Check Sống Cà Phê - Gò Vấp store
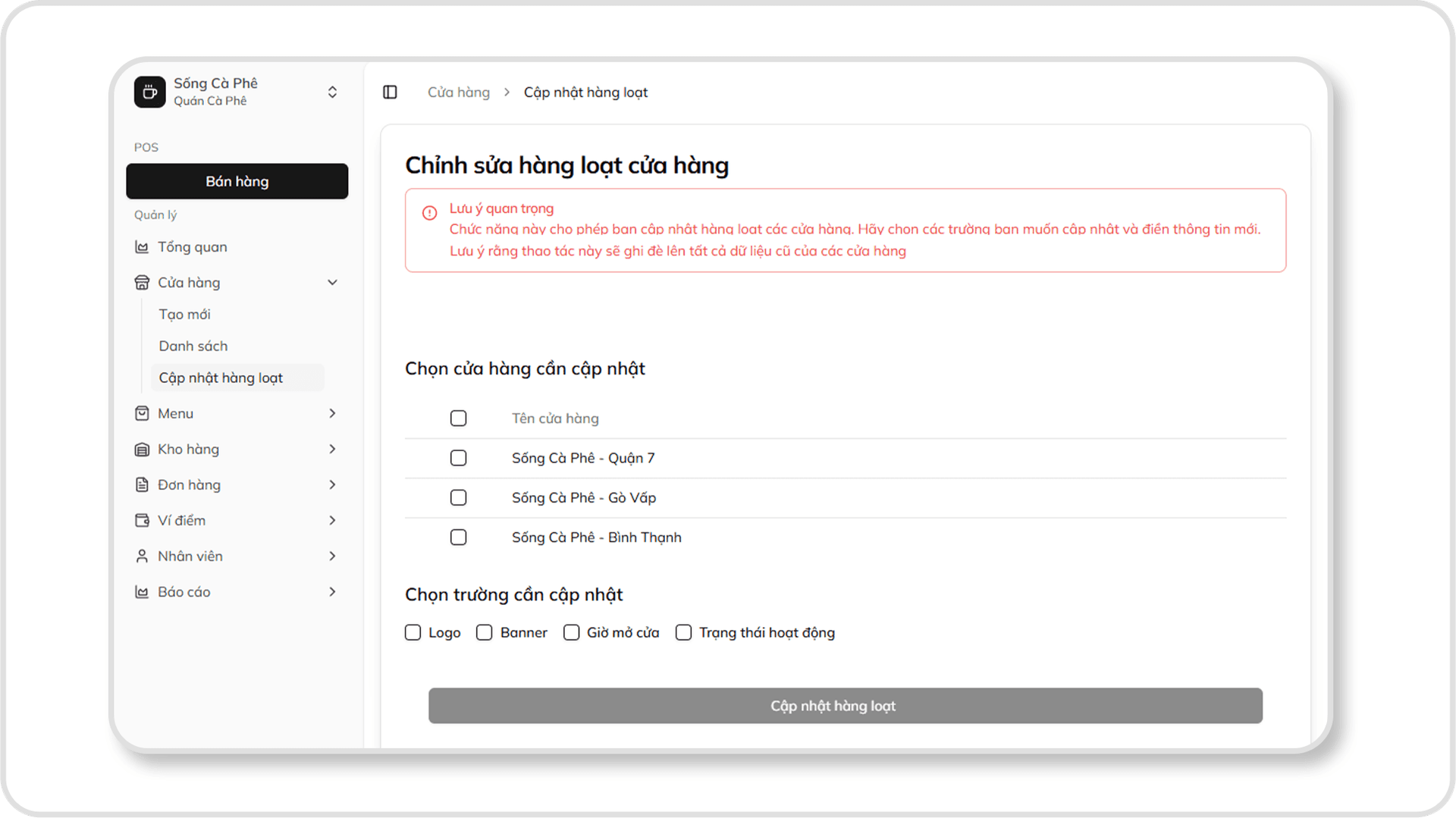1456x818 pixels. click(x=458, y=497)
